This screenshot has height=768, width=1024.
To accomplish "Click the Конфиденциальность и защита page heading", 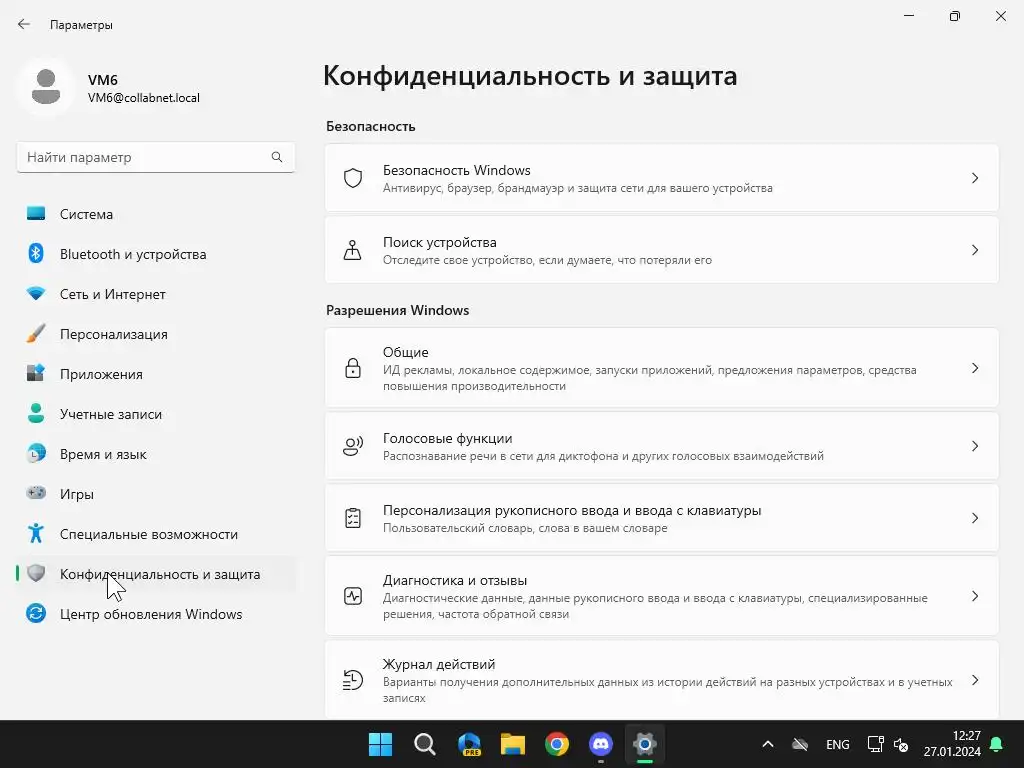I will tap(530, 76).
